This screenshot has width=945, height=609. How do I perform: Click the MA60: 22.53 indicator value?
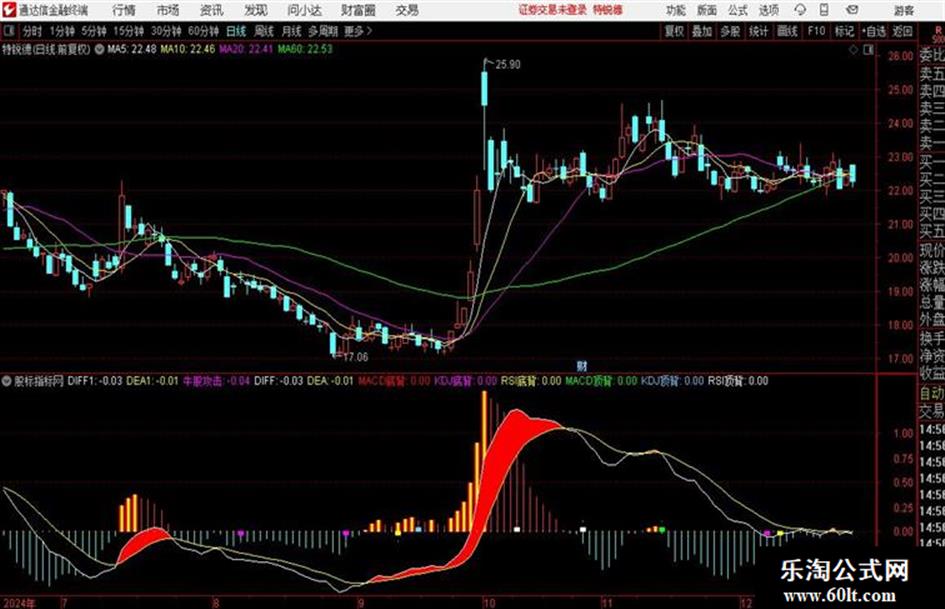(x=305, y=49)
